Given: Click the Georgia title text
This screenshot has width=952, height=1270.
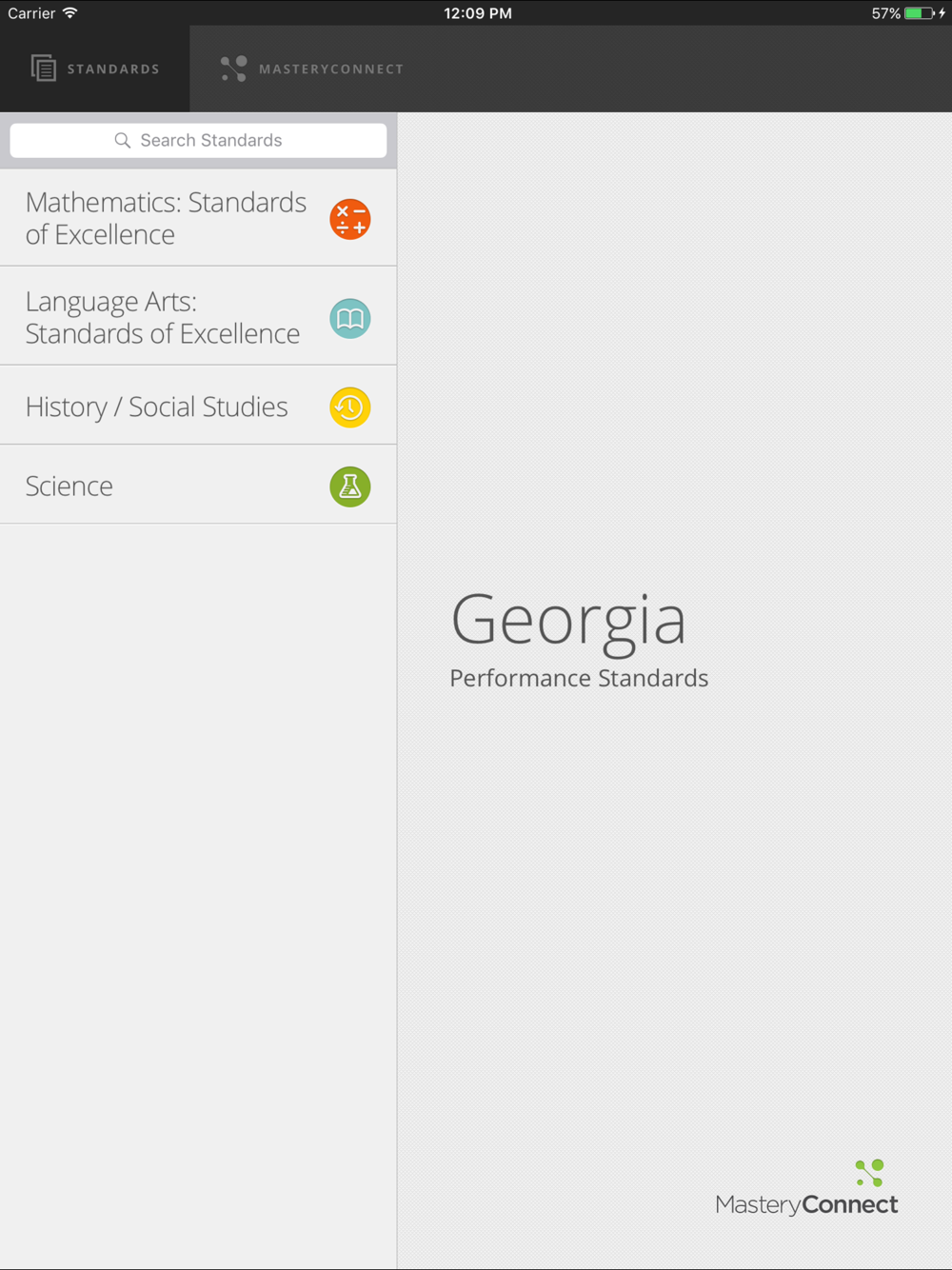Looking at the screenshot, I should [x=568, y=622].
